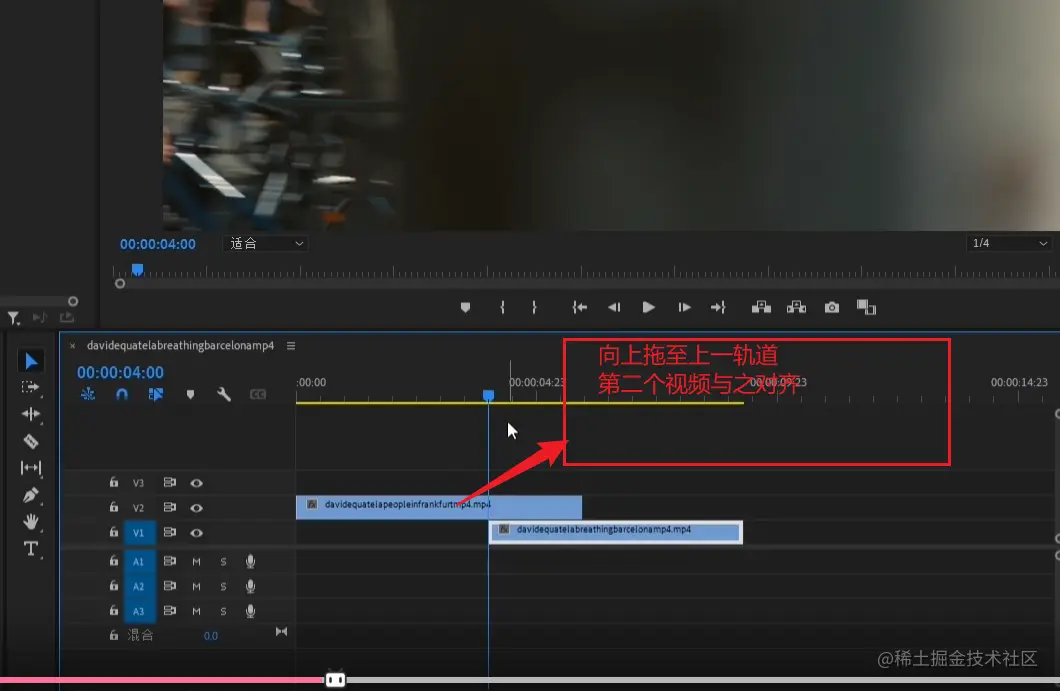The image size is (1060, 691).
Task: Toggle sync lock for V2 track
Action: click(170, 507)
